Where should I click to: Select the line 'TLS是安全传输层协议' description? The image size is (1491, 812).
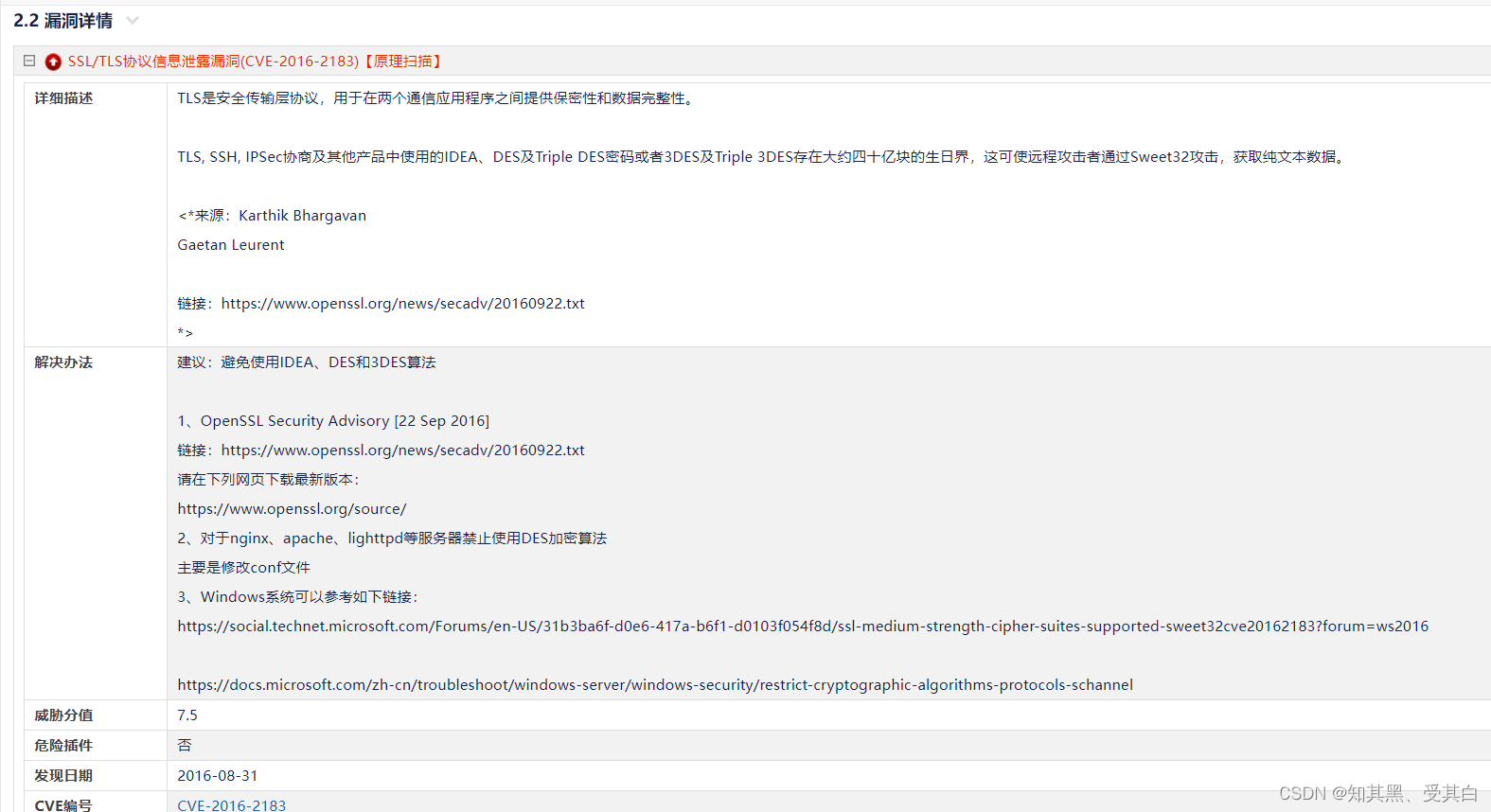click(x=438, y=98)
